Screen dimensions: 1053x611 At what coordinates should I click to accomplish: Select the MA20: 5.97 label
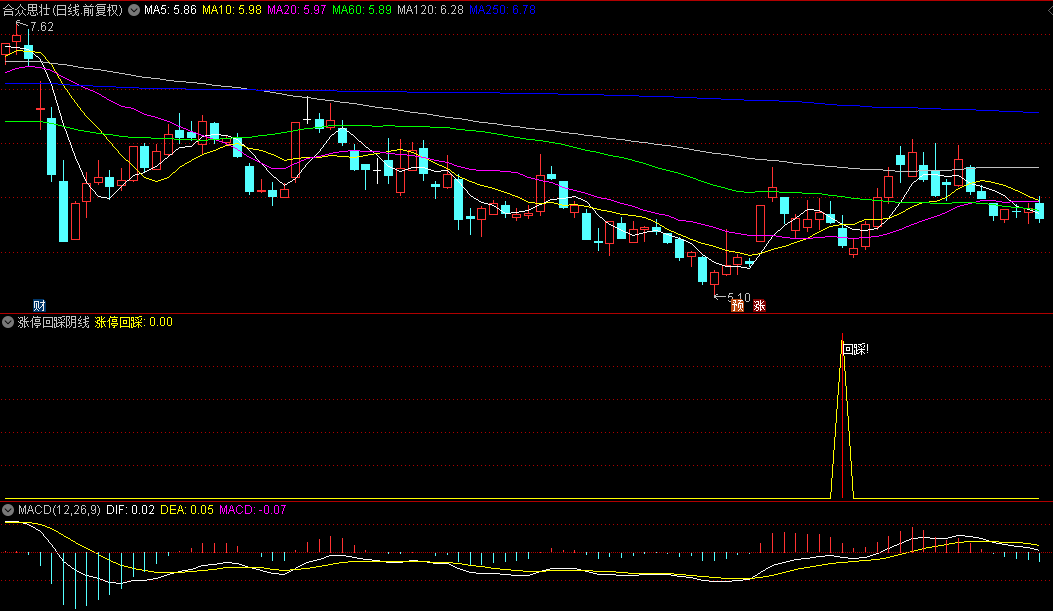(x=297, y=10)
